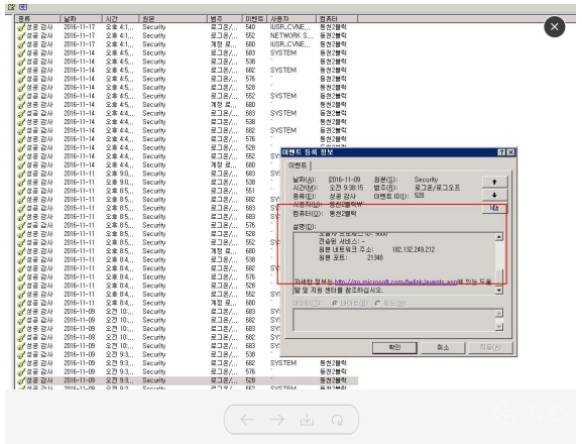This screenshot has height=444, width=582.
Task: Click the 확인 button
Action: (395, 347)
